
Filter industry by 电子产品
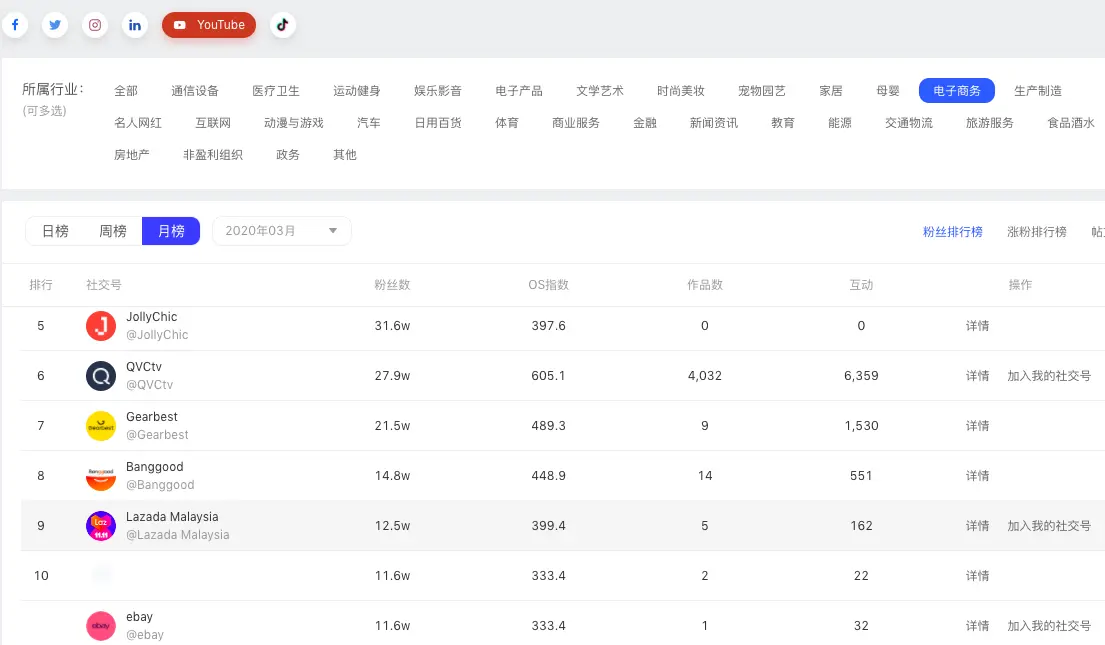coord(519,90)
